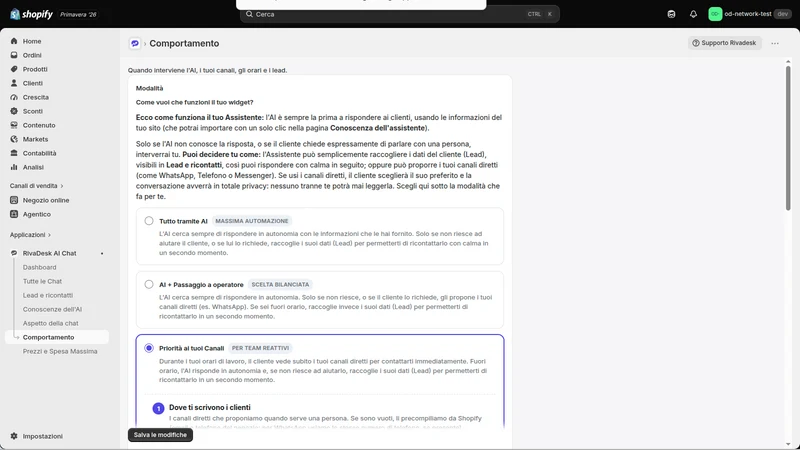Open the Prodotti tag icon
800x450 pixels.
click(x=14, y=69)
